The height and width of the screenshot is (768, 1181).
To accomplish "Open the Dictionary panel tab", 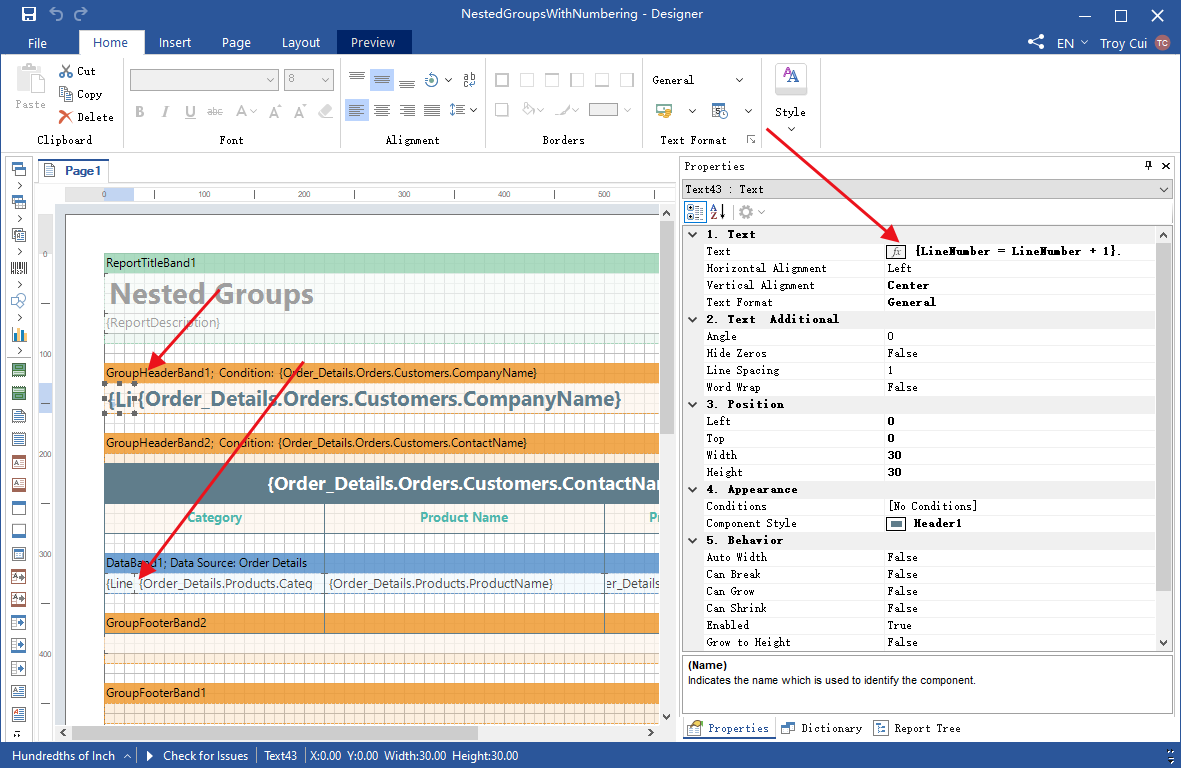I will [822, 728].
